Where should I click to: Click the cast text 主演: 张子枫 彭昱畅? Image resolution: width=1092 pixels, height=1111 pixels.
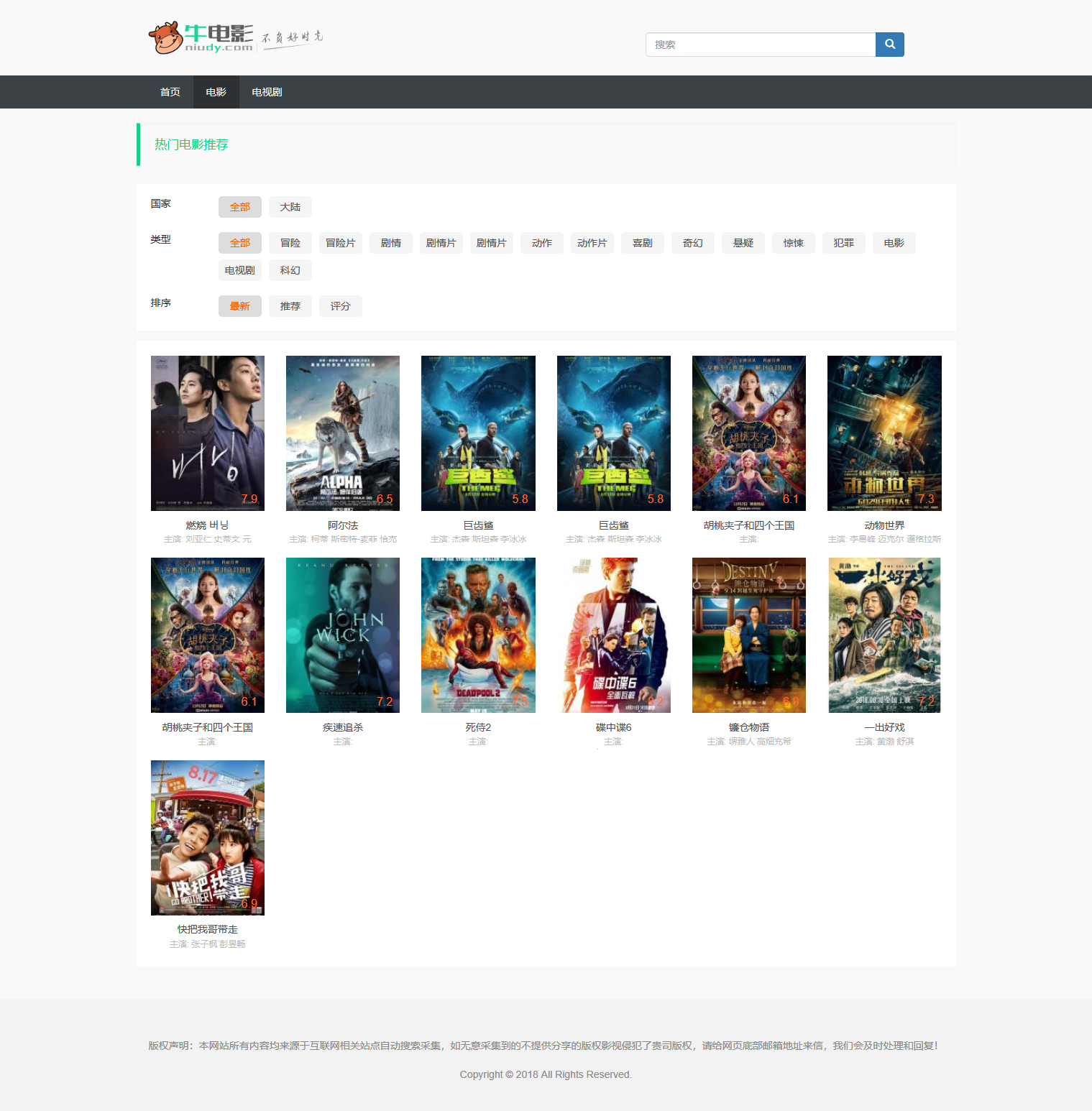[208, 944]
